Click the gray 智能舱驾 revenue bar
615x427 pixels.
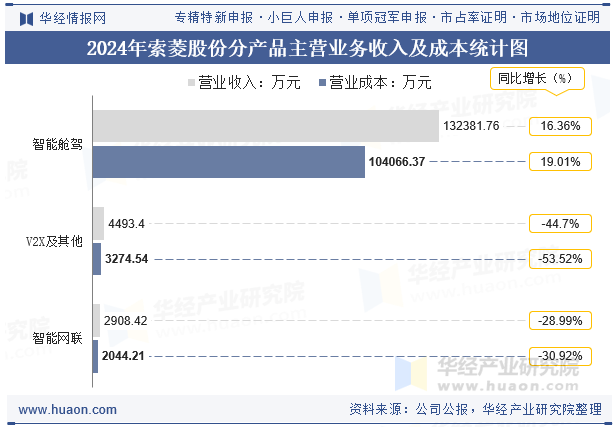pyautogui.click(x=266, y=126)
